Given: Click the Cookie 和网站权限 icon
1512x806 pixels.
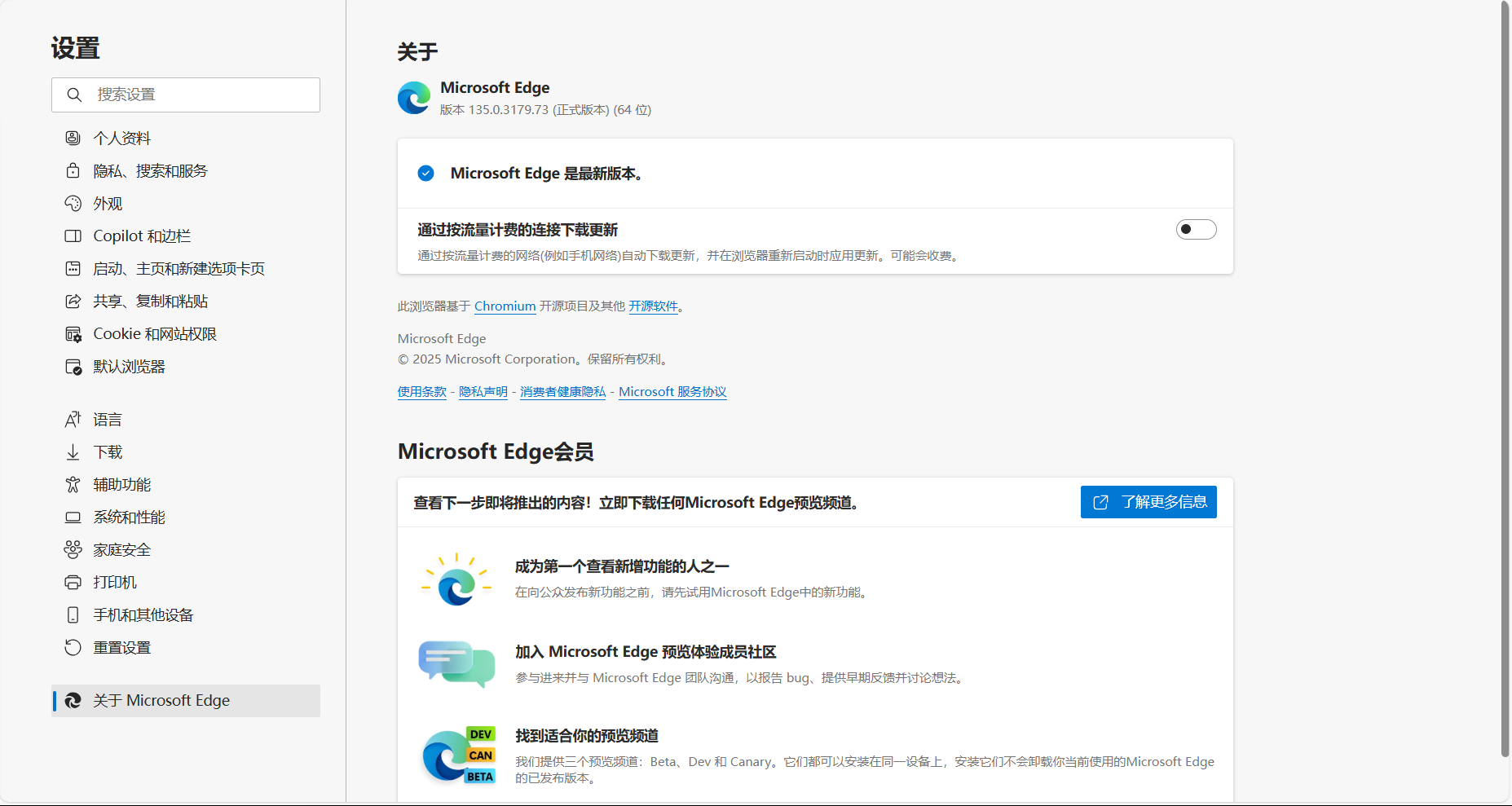Looking at the screenshot, I should coord(73,333).
